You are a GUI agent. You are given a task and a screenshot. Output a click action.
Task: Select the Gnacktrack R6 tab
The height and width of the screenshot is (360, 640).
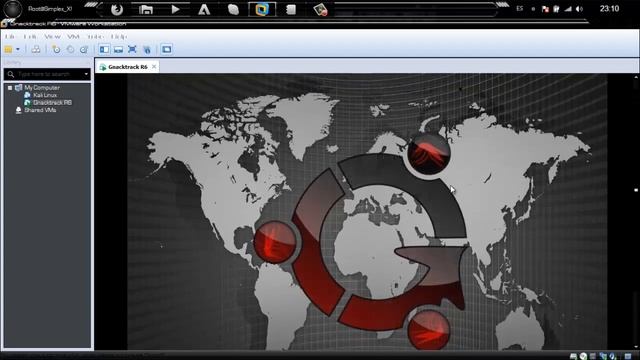(127, 67)
